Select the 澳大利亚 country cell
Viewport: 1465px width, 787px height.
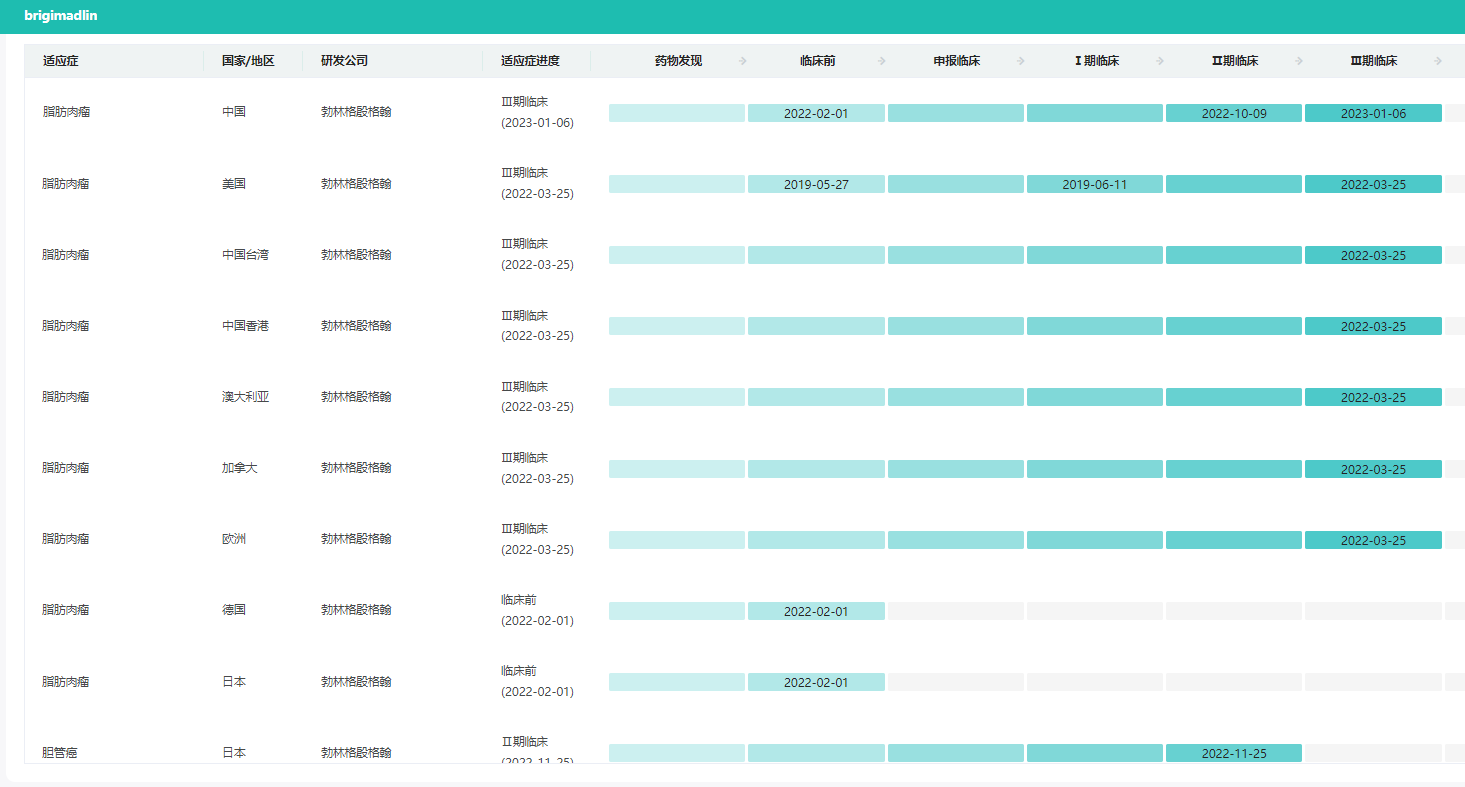pyautogui.click(x=245, y=397)
